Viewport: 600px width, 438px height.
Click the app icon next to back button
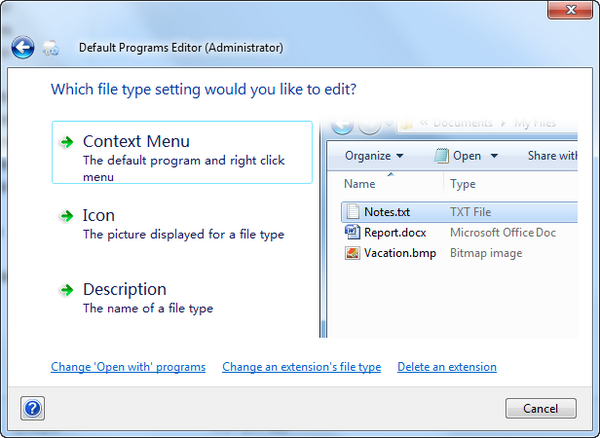[51, 48]
